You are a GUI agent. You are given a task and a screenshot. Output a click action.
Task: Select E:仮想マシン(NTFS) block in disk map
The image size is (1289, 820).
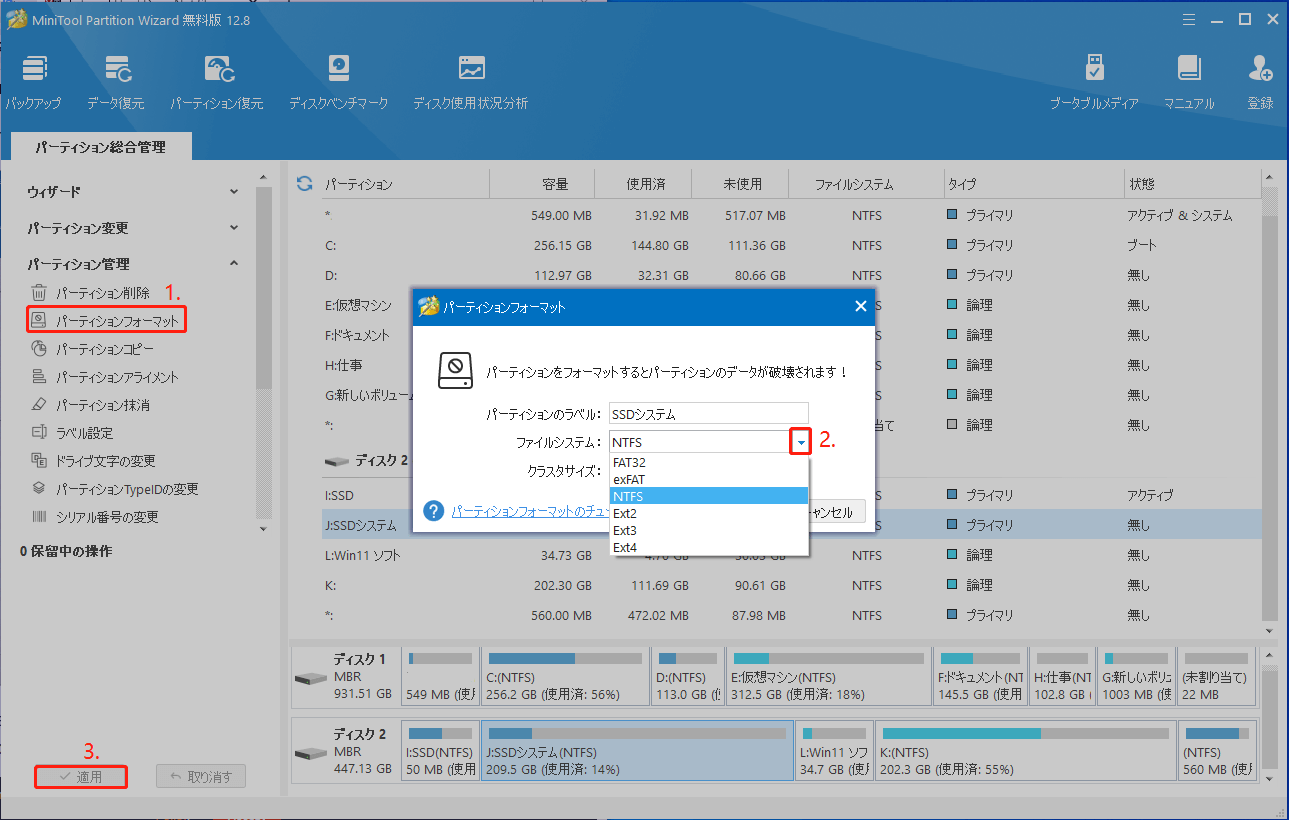click(x=827, y=677)
